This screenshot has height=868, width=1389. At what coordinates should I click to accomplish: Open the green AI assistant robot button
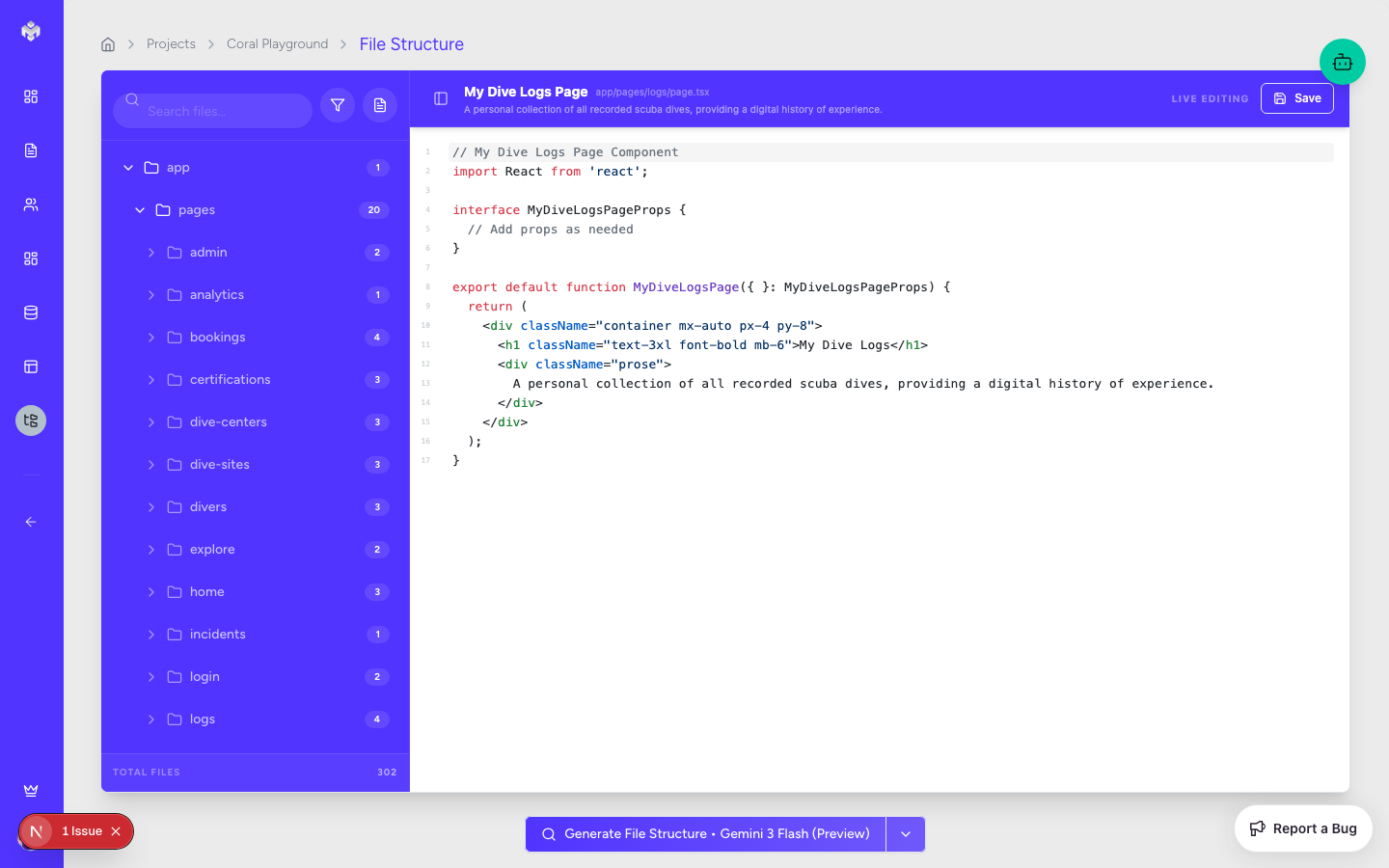tap(1342, 63)
